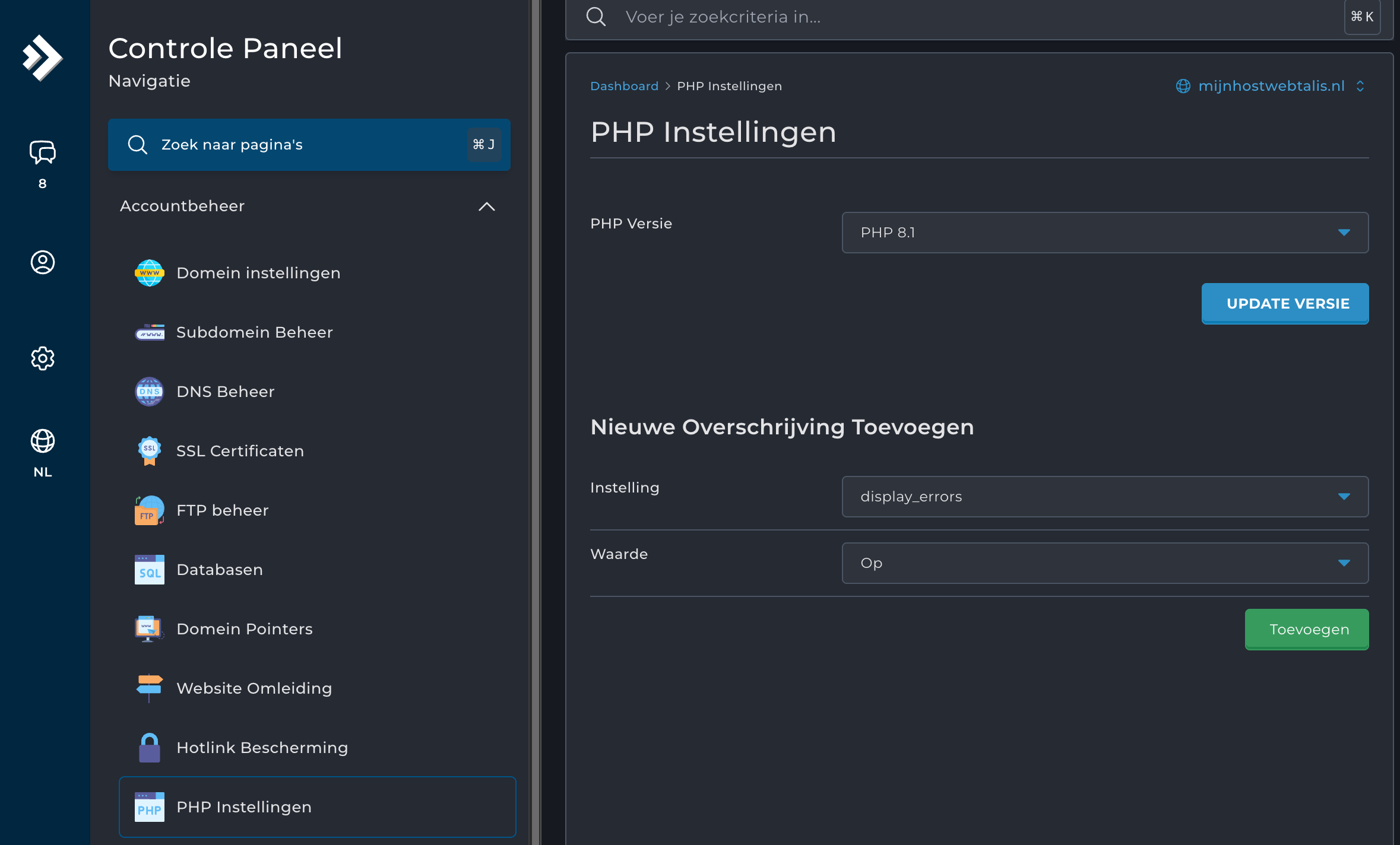Open Domein Pointers menu item
1400x845 pixels.
[x=318, y=629]
